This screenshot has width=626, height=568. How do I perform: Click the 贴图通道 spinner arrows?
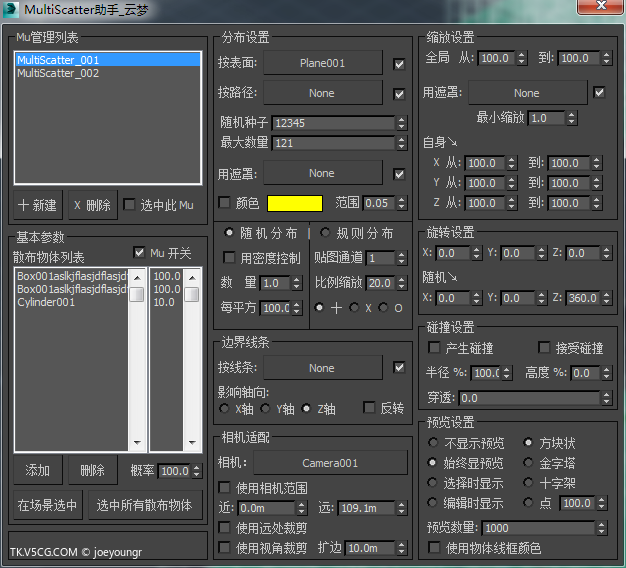pyautogui.click(x=402, y=258)
